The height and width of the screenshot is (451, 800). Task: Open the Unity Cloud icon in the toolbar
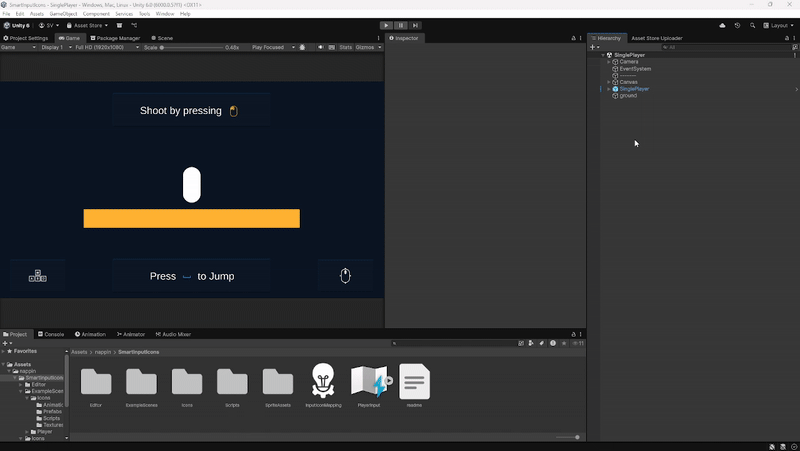pos(722,26)
